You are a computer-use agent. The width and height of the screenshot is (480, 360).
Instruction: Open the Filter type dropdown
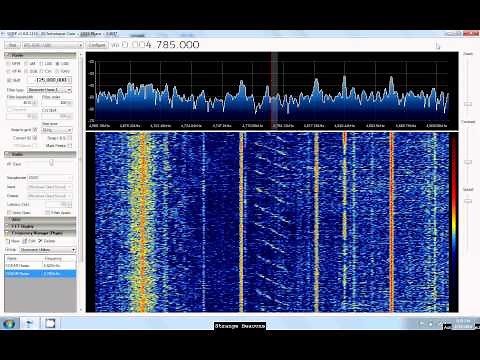pos(49,90)
